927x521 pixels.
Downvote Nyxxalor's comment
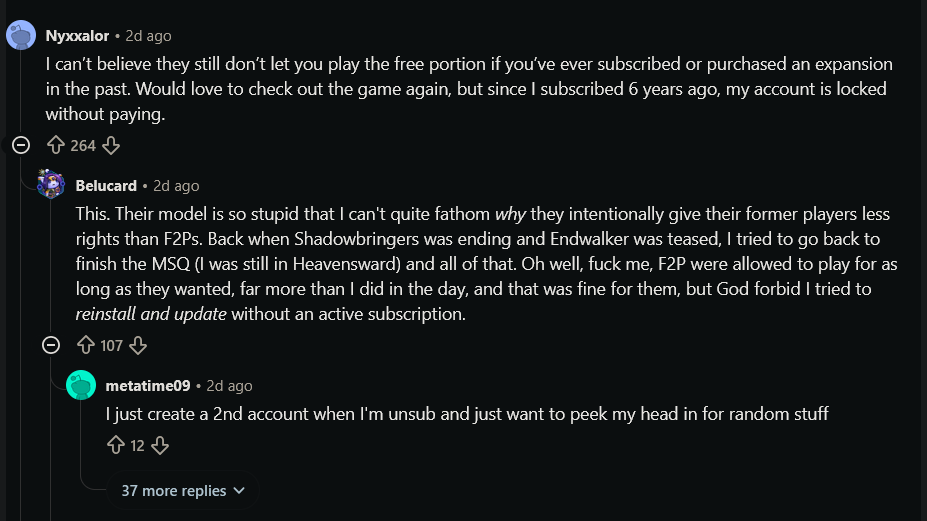pos(111,146)
